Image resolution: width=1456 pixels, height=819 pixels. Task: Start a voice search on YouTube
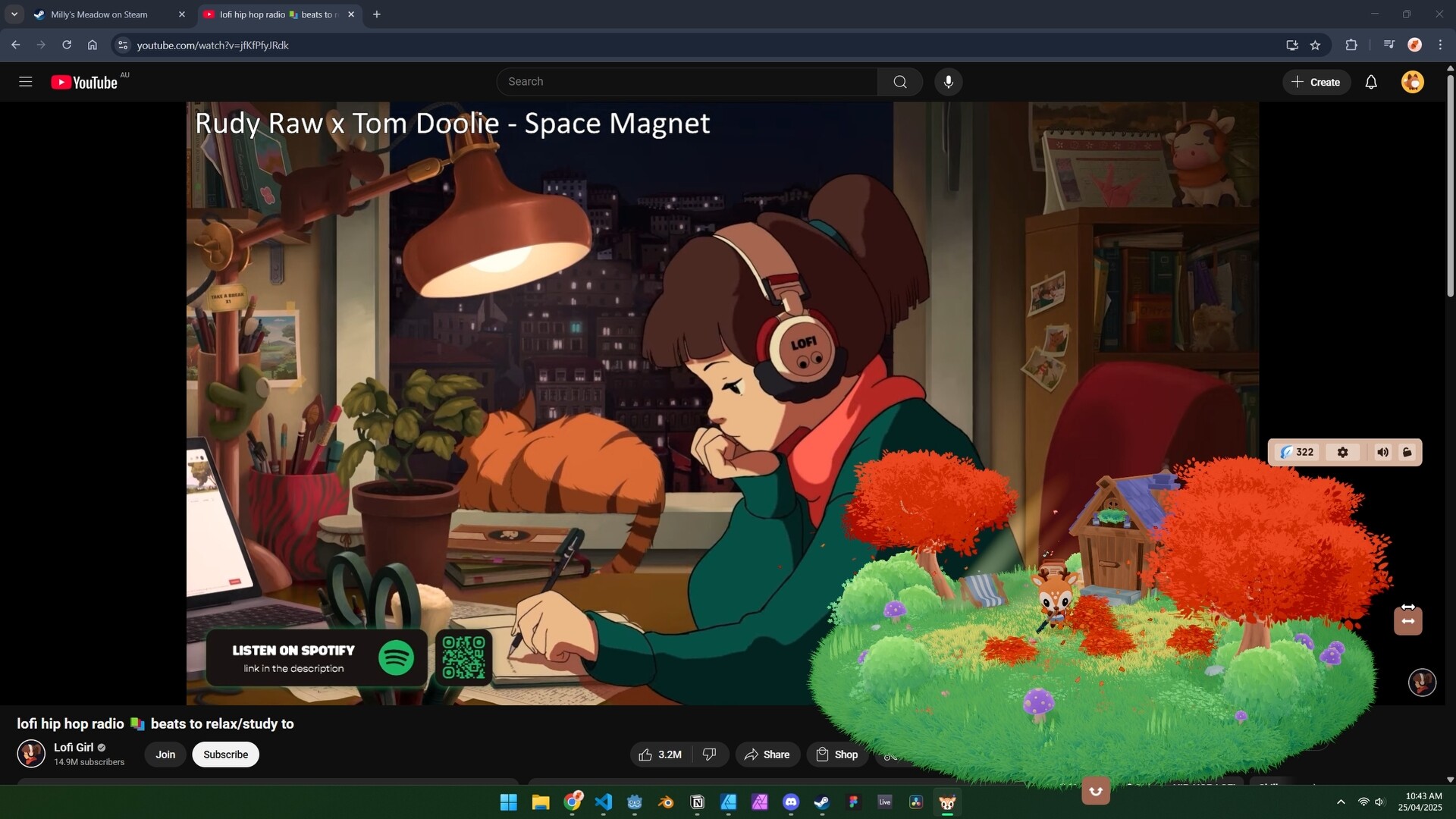[x=949, y=81]
